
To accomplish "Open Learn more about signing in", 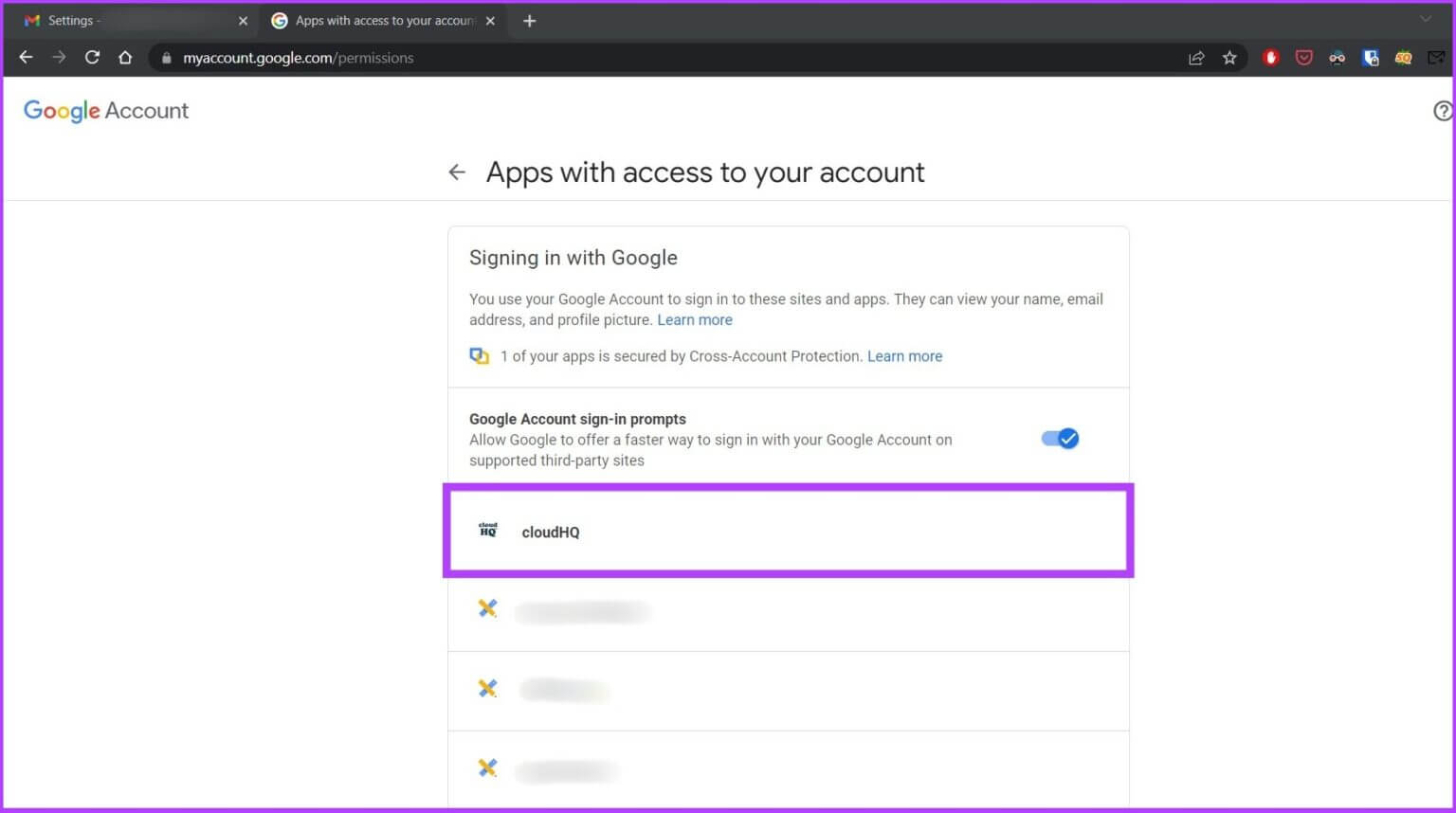I will pos(695,320).
